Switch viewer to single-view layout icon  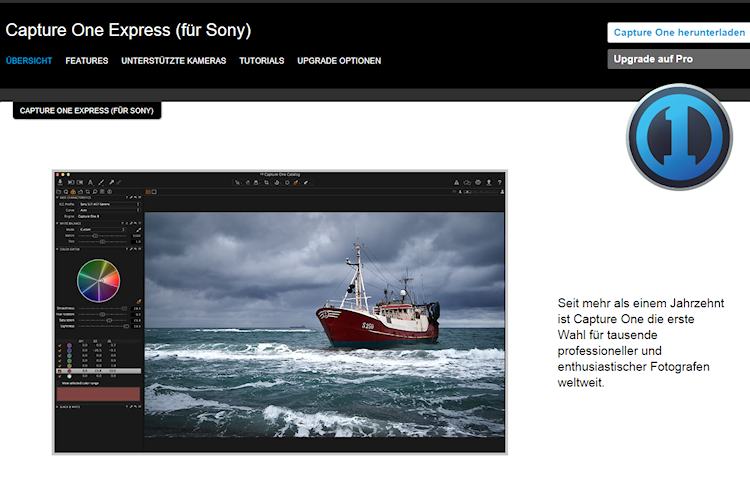pyautogui.click(x=154, y=192)
